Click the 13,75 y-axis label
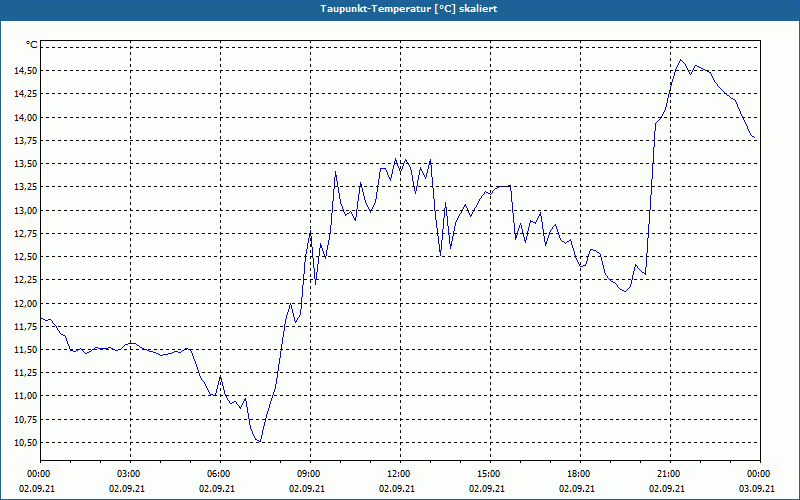 (x=25, y=140)
